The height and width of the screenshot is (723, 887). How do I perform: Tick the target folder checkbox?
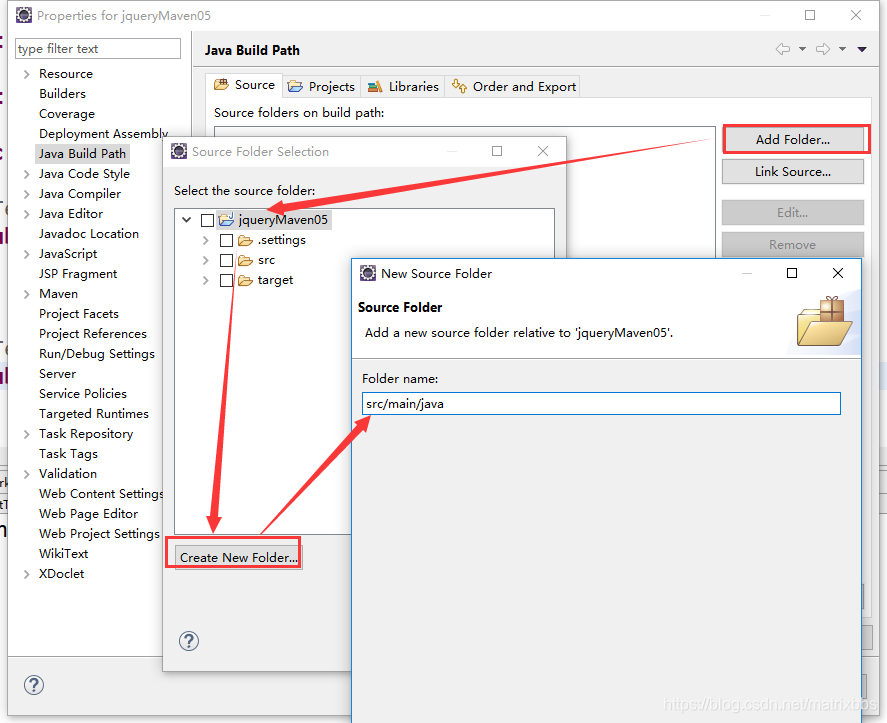coord(226,281)
